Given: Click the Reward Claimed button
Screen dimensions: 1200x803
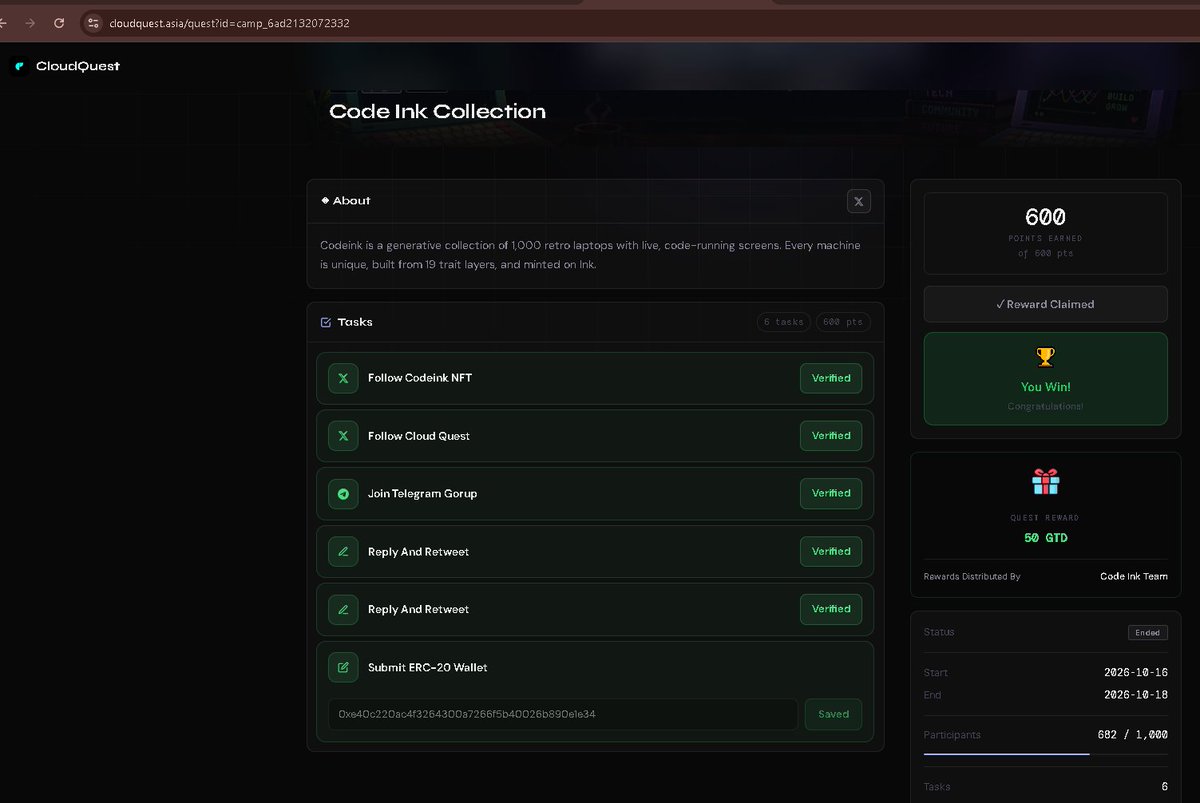Looking at the screenshot, I should click(1045, 304).
